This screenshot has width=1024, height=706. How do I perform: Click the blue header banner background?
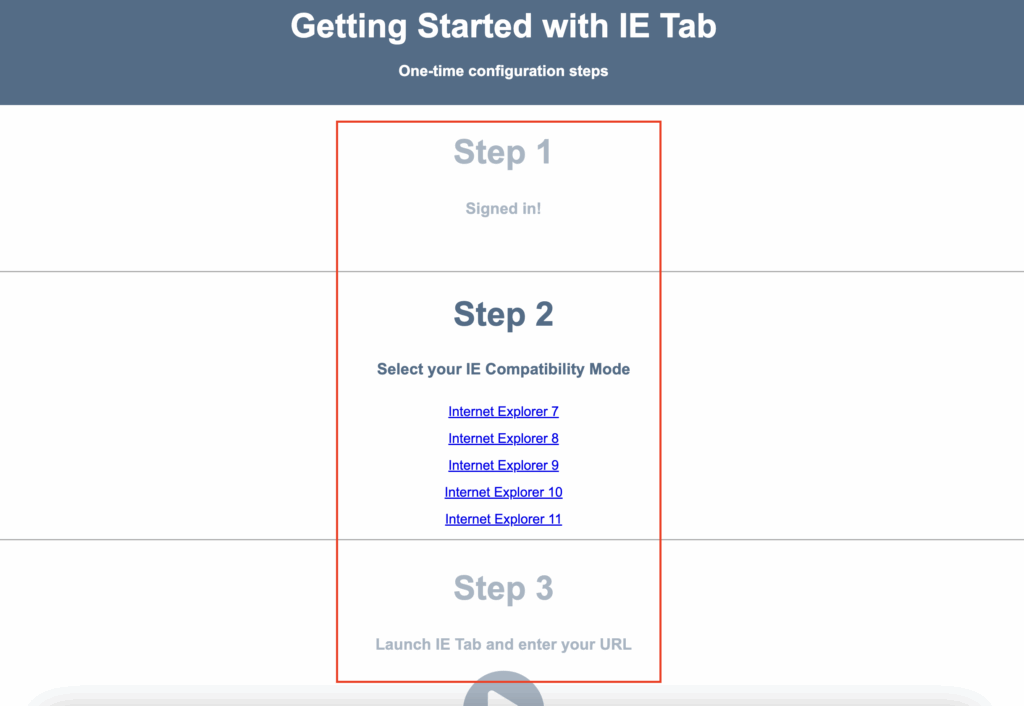144,52
